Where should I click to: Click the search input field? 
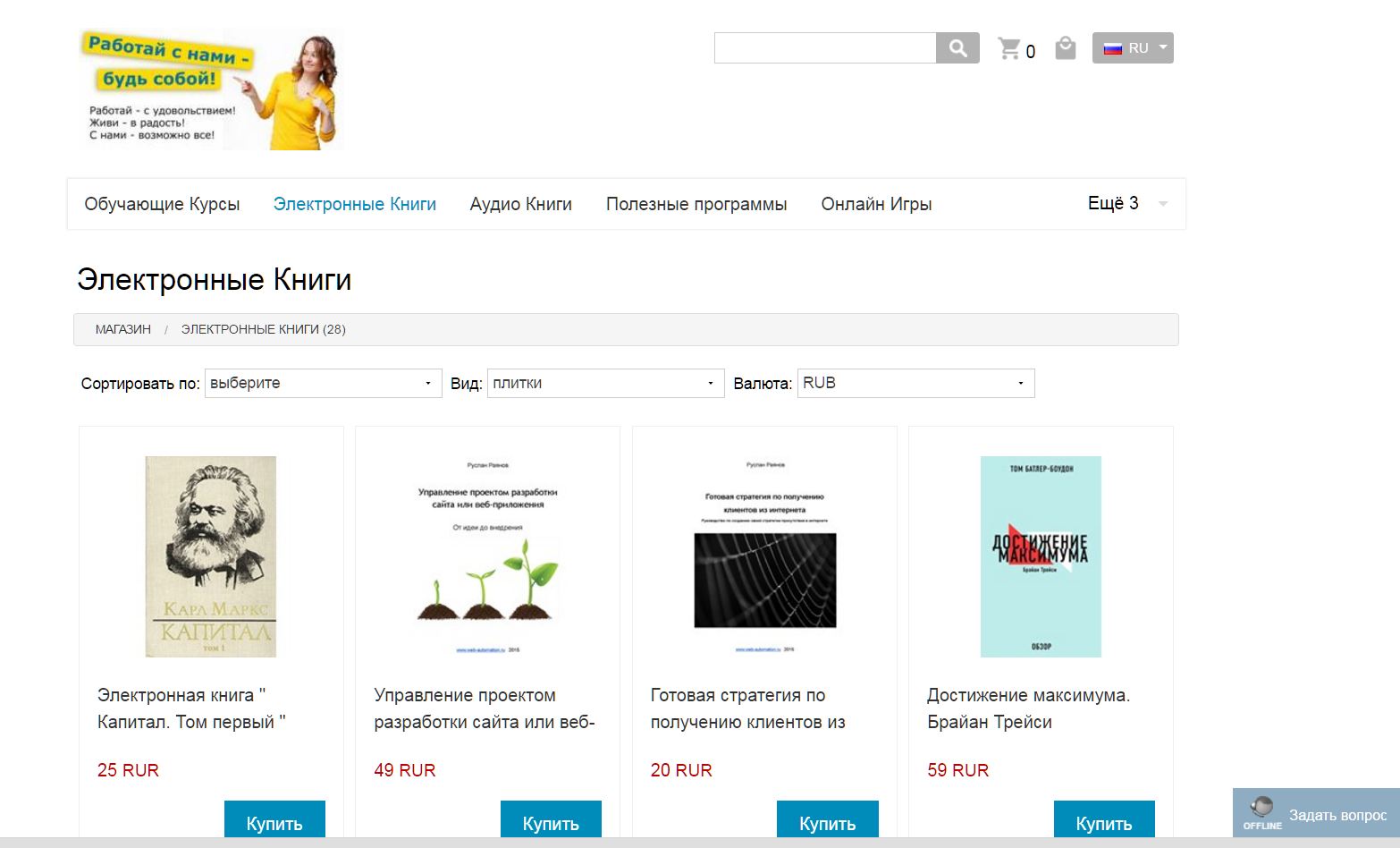click(825, 48)
